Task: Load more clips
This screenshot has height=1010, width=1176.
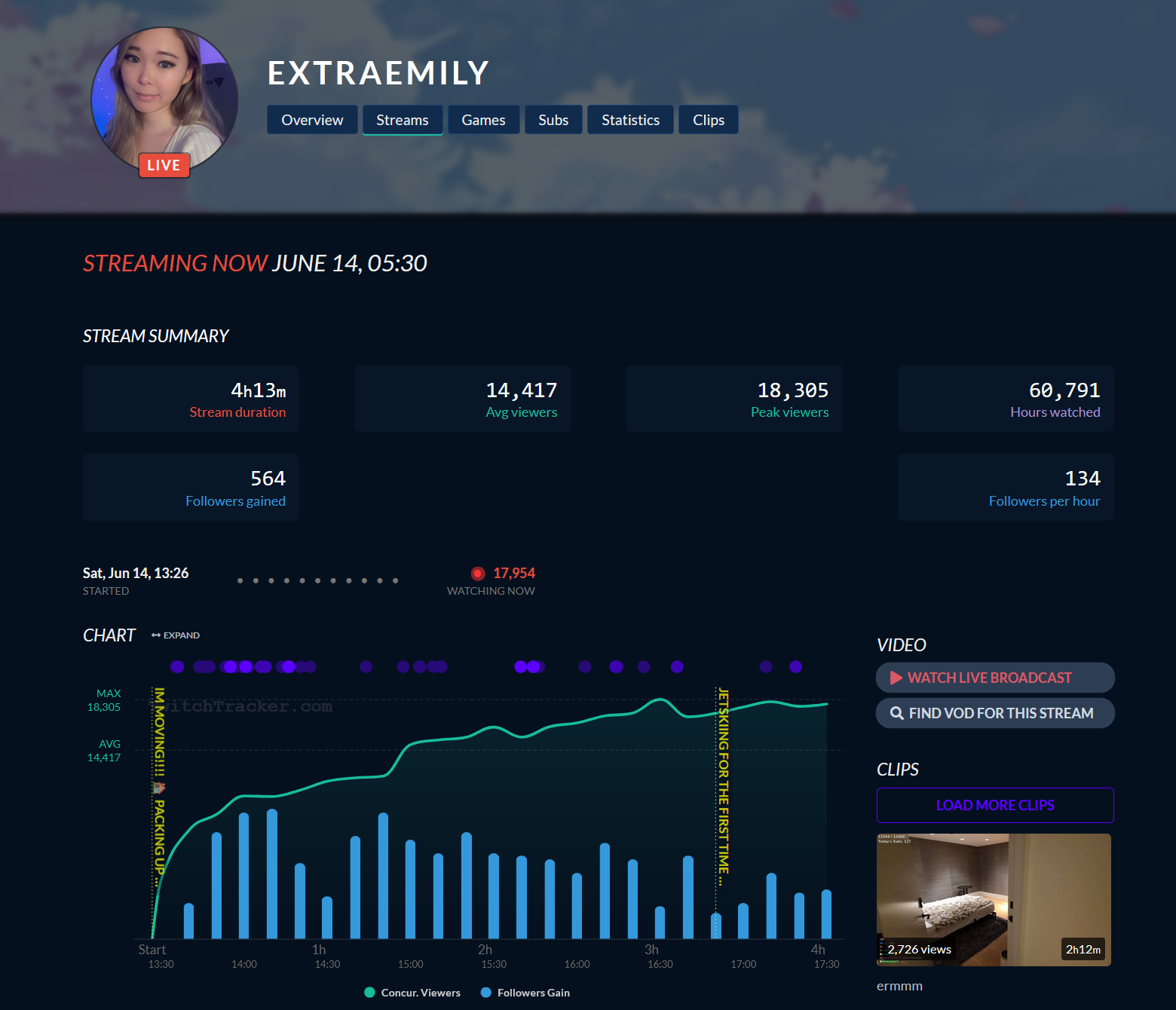Action: (x=995, y=805)
